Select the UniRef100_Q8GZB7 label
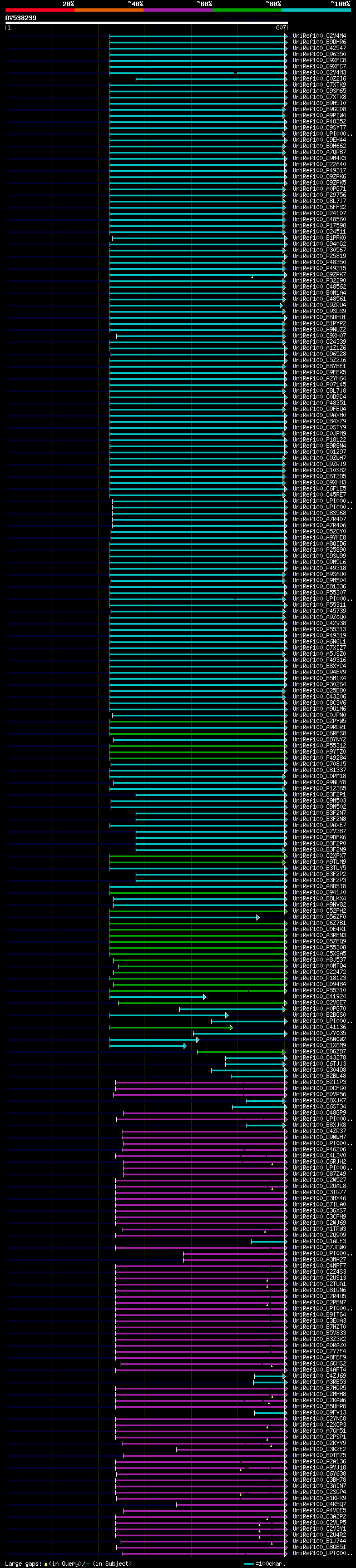The image size is (356, 1568). pyautogui.click(x=319, y=1052)
